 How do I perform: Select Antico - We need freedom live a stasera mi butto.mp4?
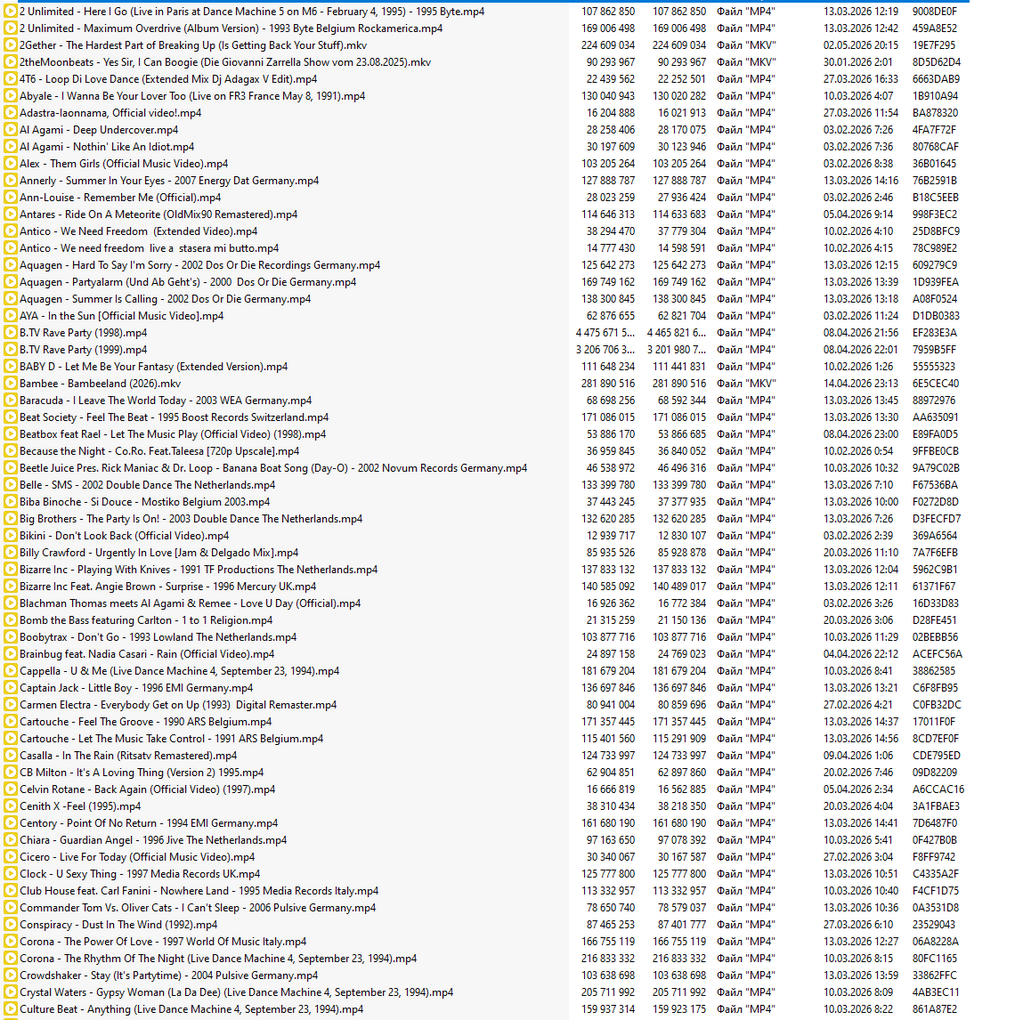point(149,249)
